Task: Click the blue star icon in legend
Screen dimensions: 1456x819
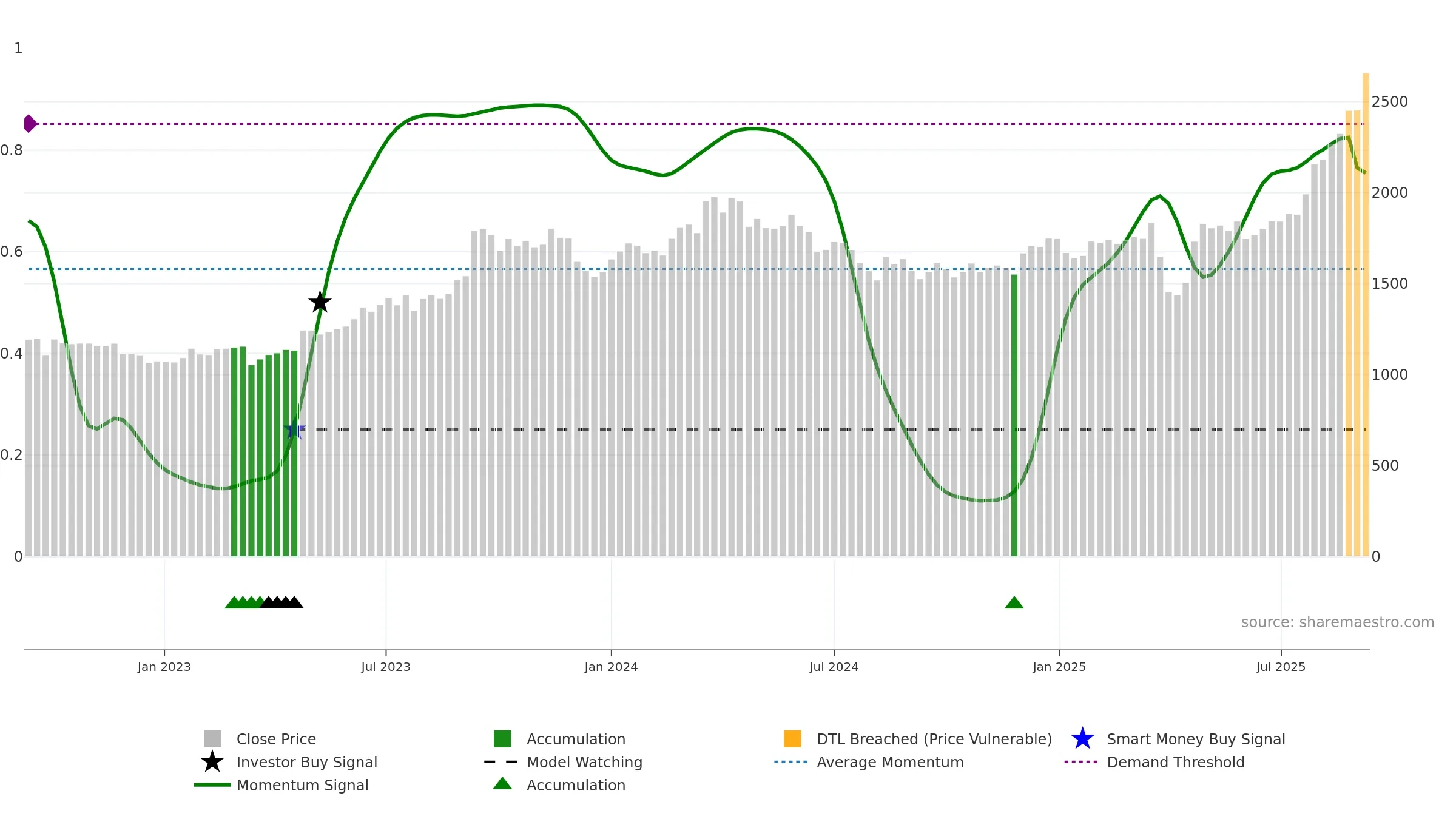Action: (1082, 739)
